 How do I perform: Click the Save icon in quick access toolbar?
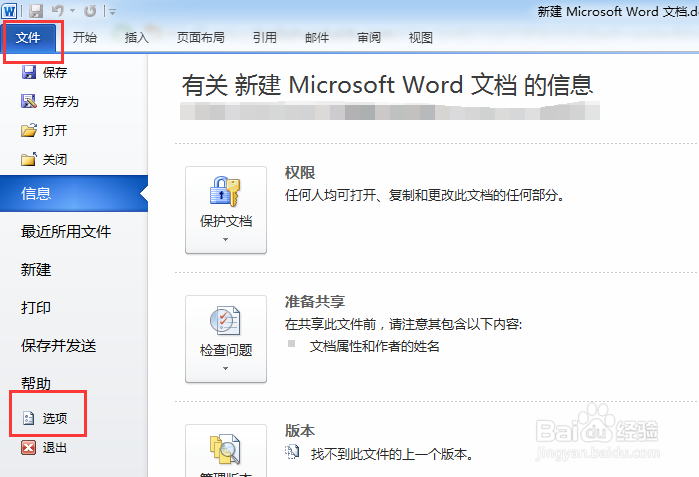pos(36,11)
